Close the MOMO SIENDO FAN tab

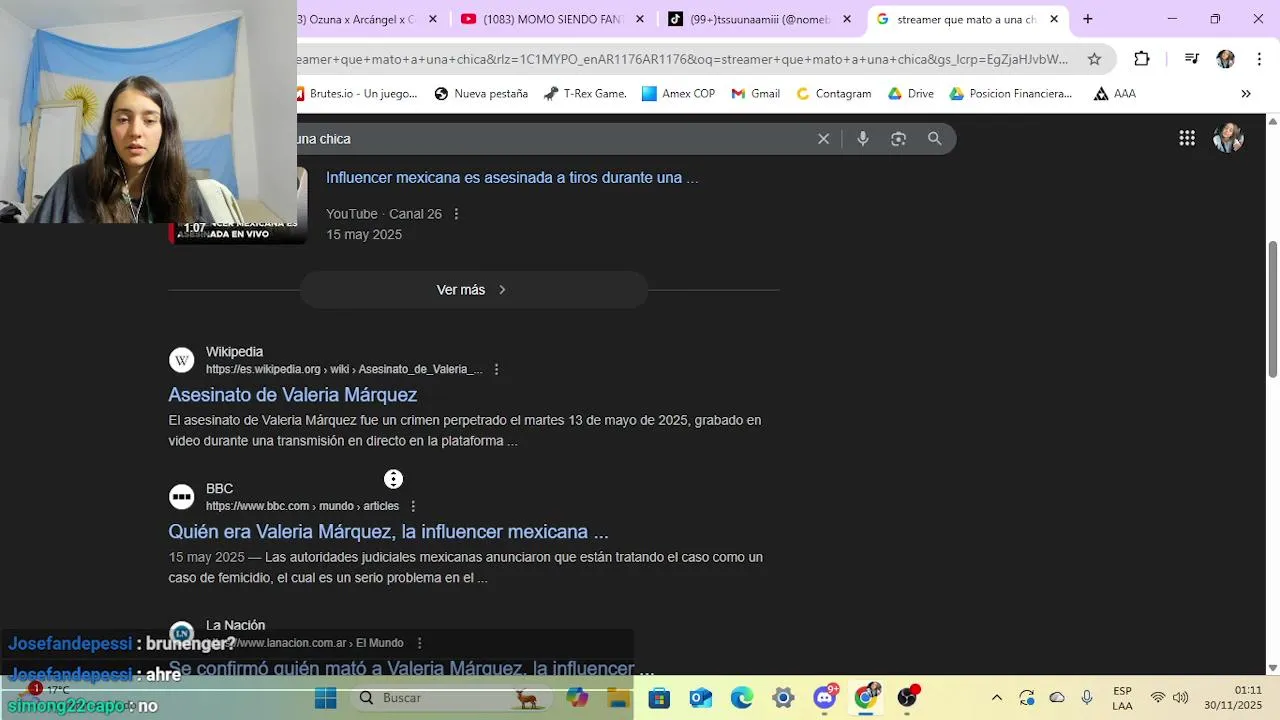(x=641, y=19)
